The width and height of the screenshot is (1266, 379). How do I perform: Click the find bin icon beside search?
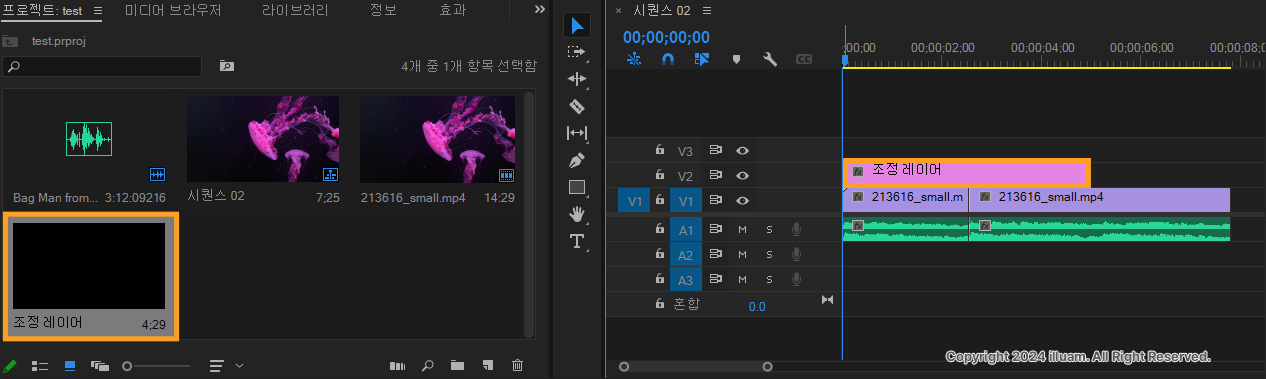(227, 66)
